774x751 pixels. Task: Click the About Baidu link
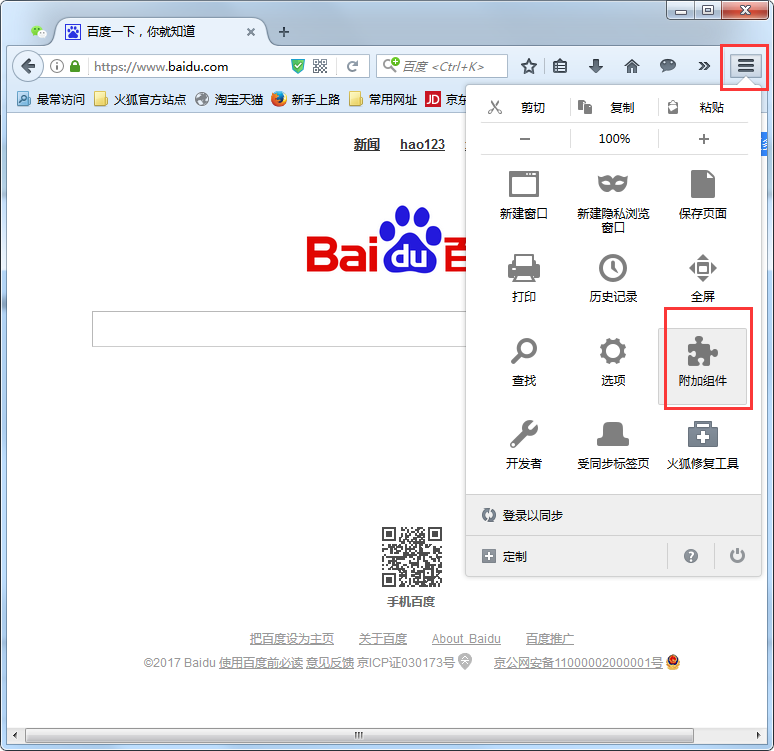point(466,638)
